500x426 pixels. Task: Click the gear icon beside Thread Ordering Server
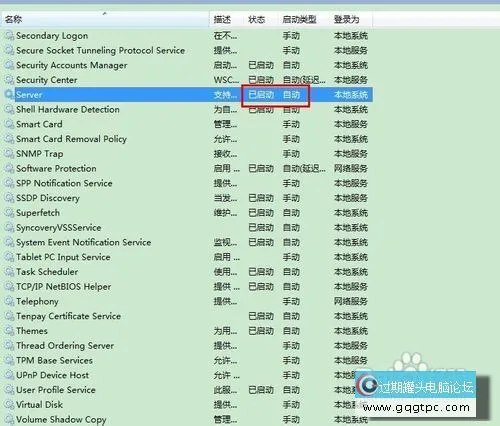click(x=9, y=345)
